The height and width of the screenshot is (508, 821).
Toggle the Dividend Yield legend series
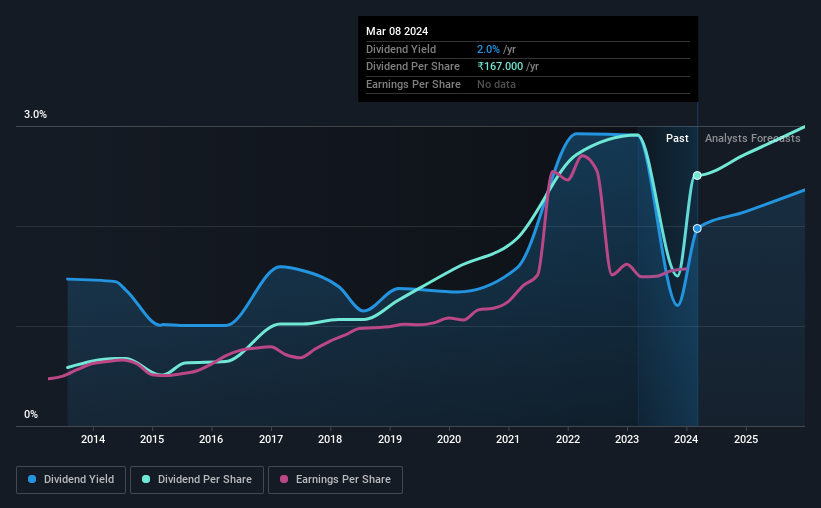pos(71,480)
